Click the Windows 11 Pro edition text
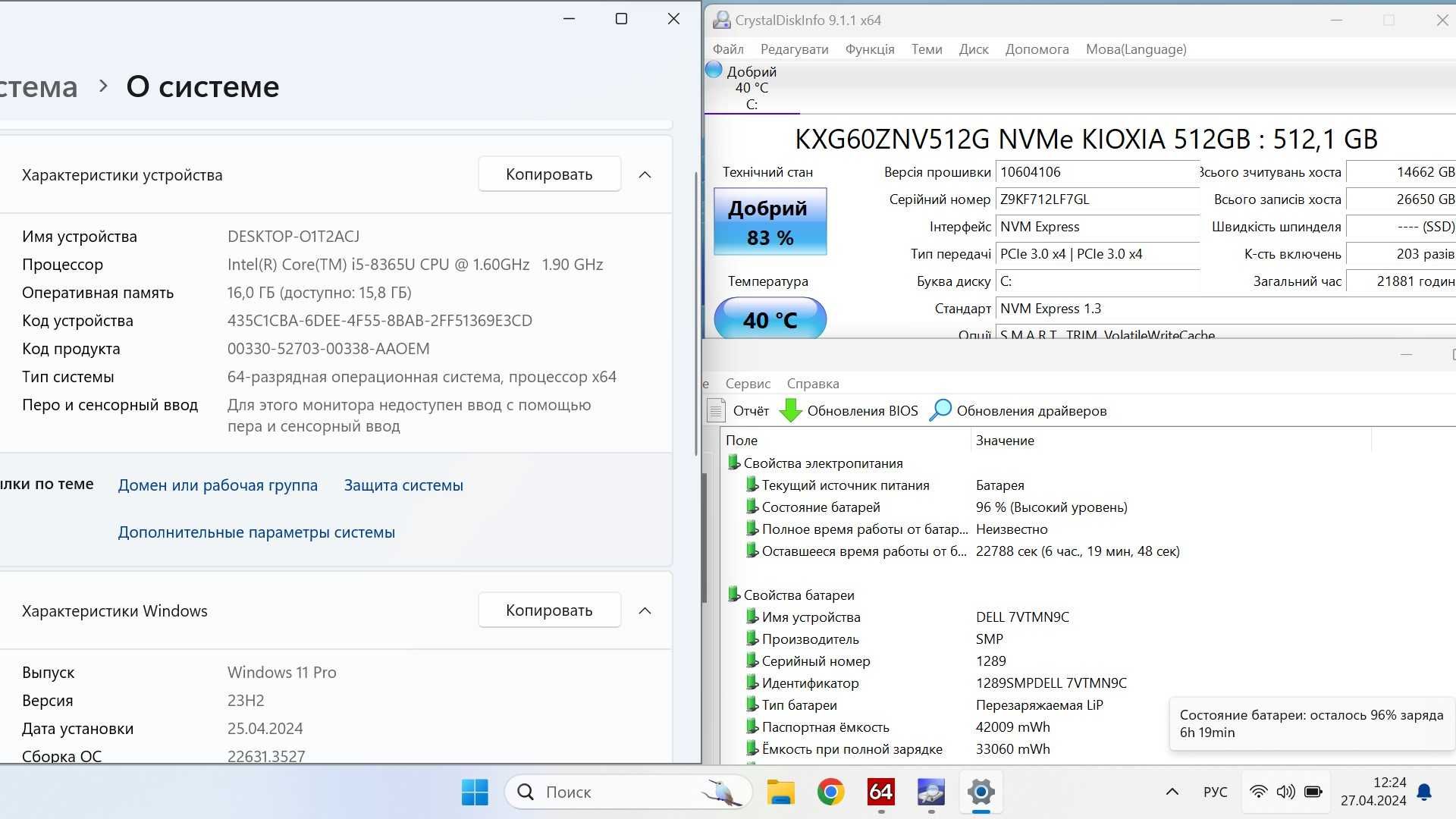The height and width of the screenshot is (819, 1456). (x=282, y=673)
